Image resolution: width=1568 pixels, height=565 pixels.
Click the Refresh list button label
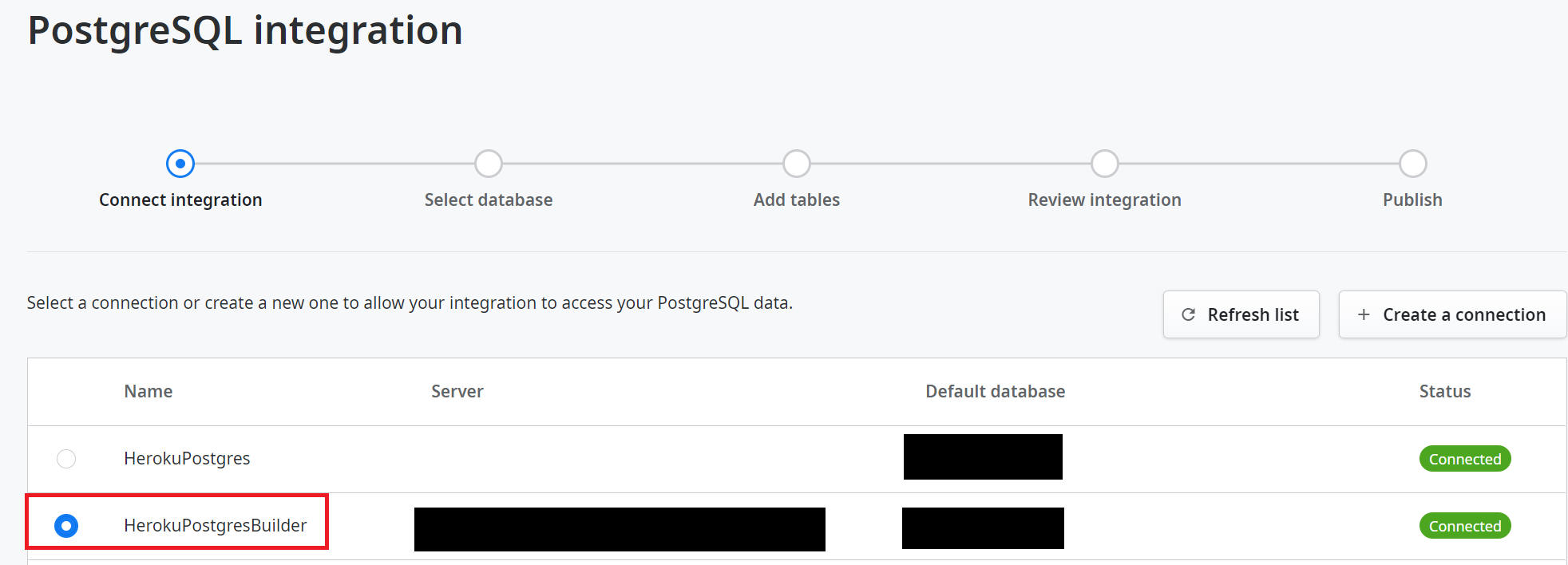tap(1253, 314)
